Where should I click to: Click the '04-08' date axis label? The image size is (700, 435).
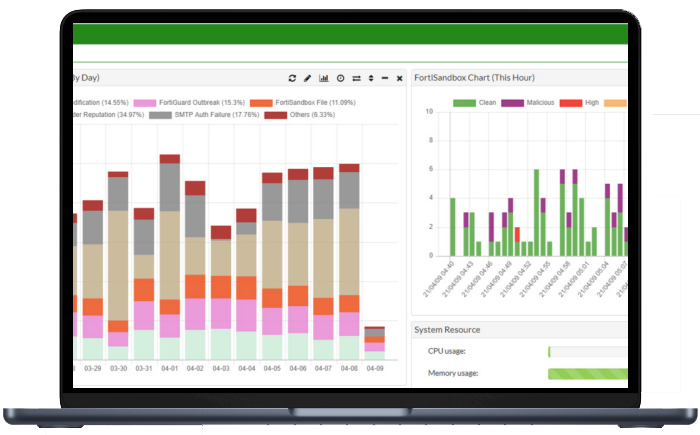pos(349,368)
